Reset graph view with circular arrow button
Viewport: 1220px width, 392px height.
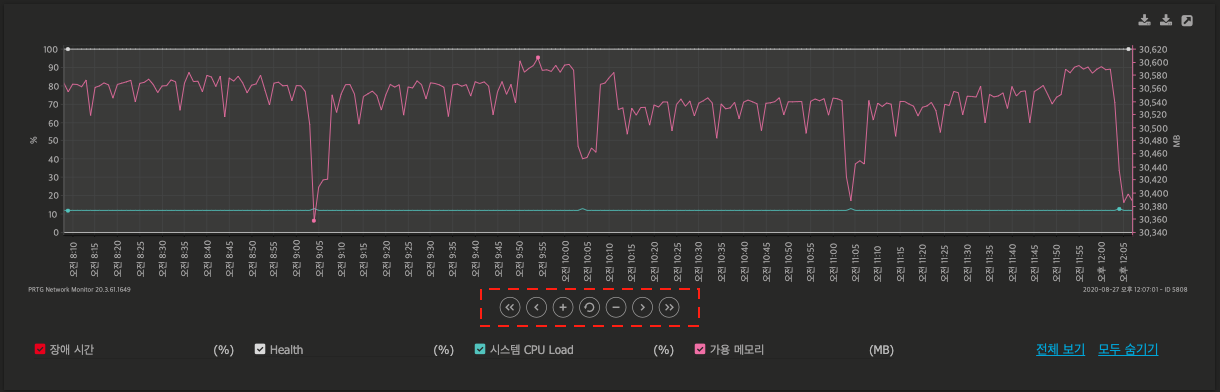click(x=589, y=307)
